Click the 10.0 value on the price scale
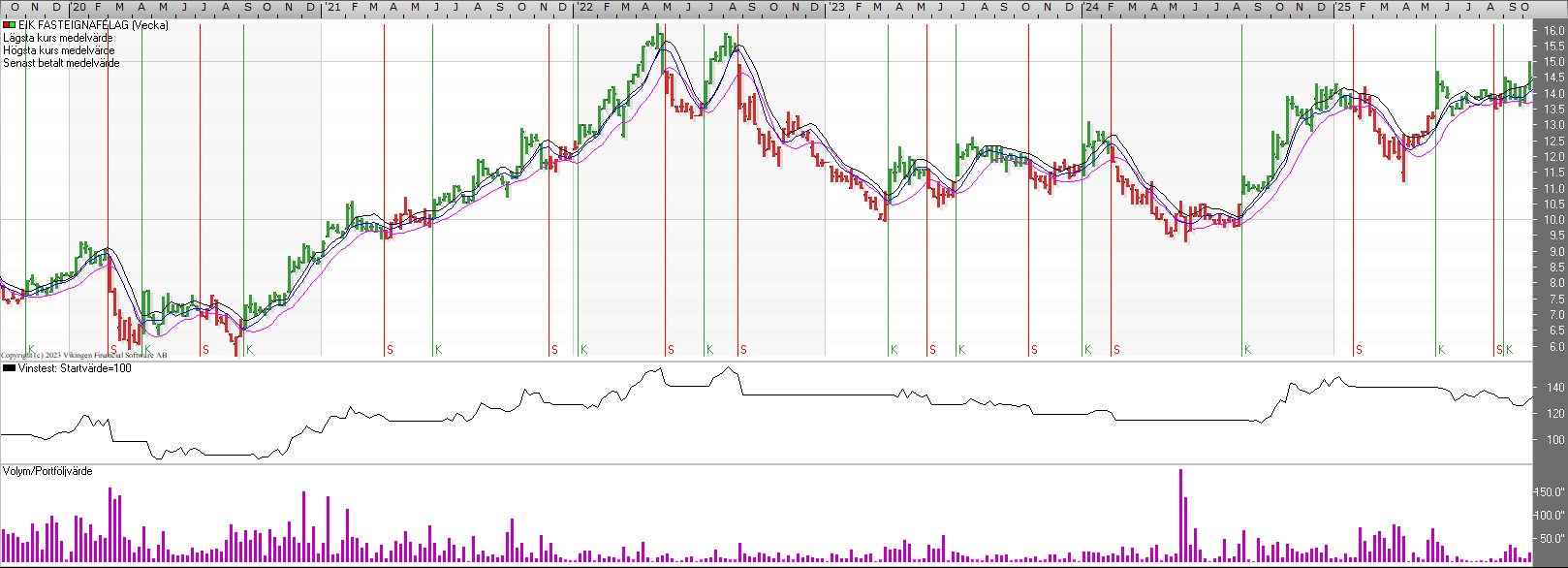This screenshot has height=568, width=1568. tap(1553, 220)
